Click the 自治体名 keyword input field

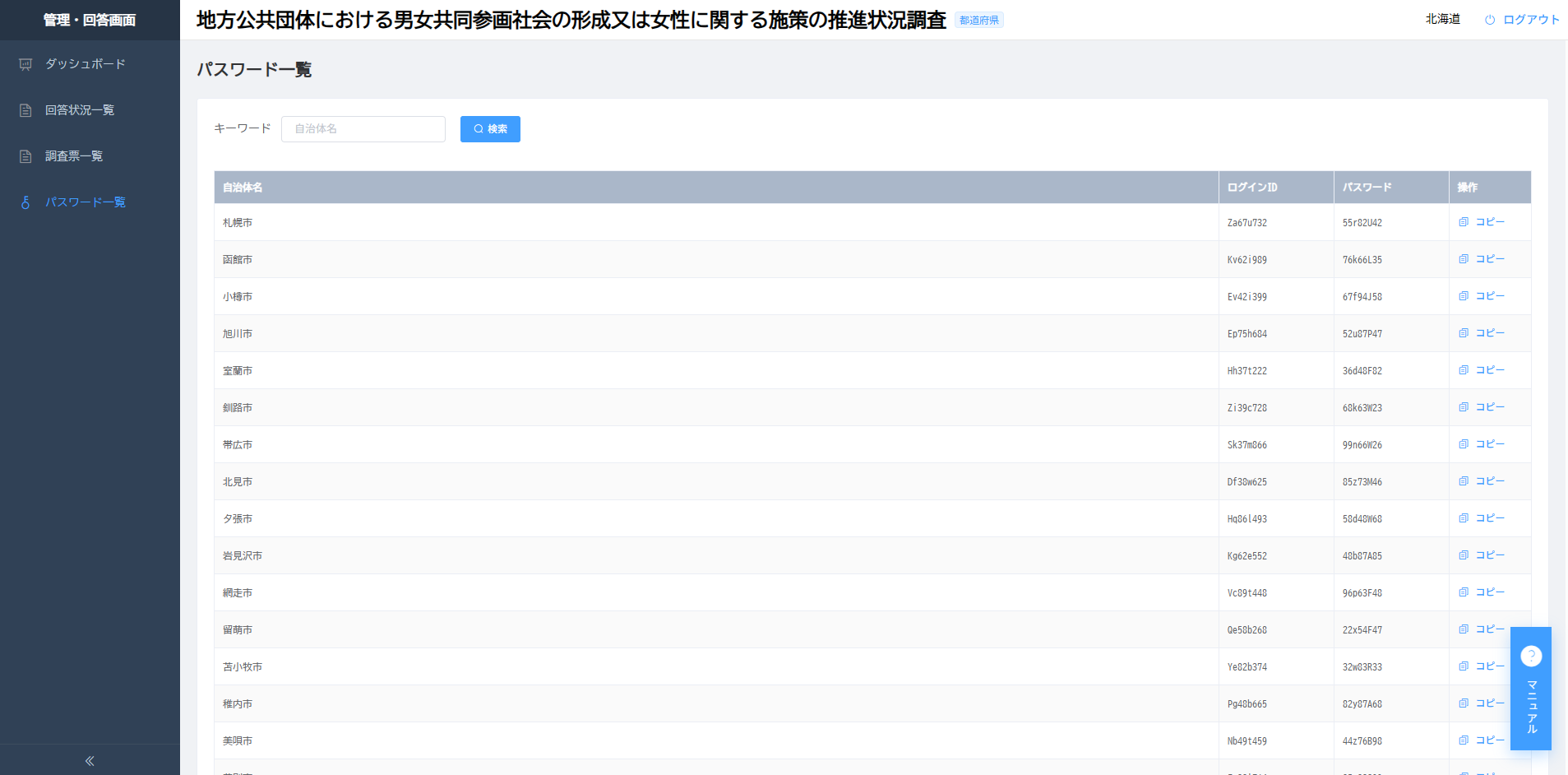[363, 129]
